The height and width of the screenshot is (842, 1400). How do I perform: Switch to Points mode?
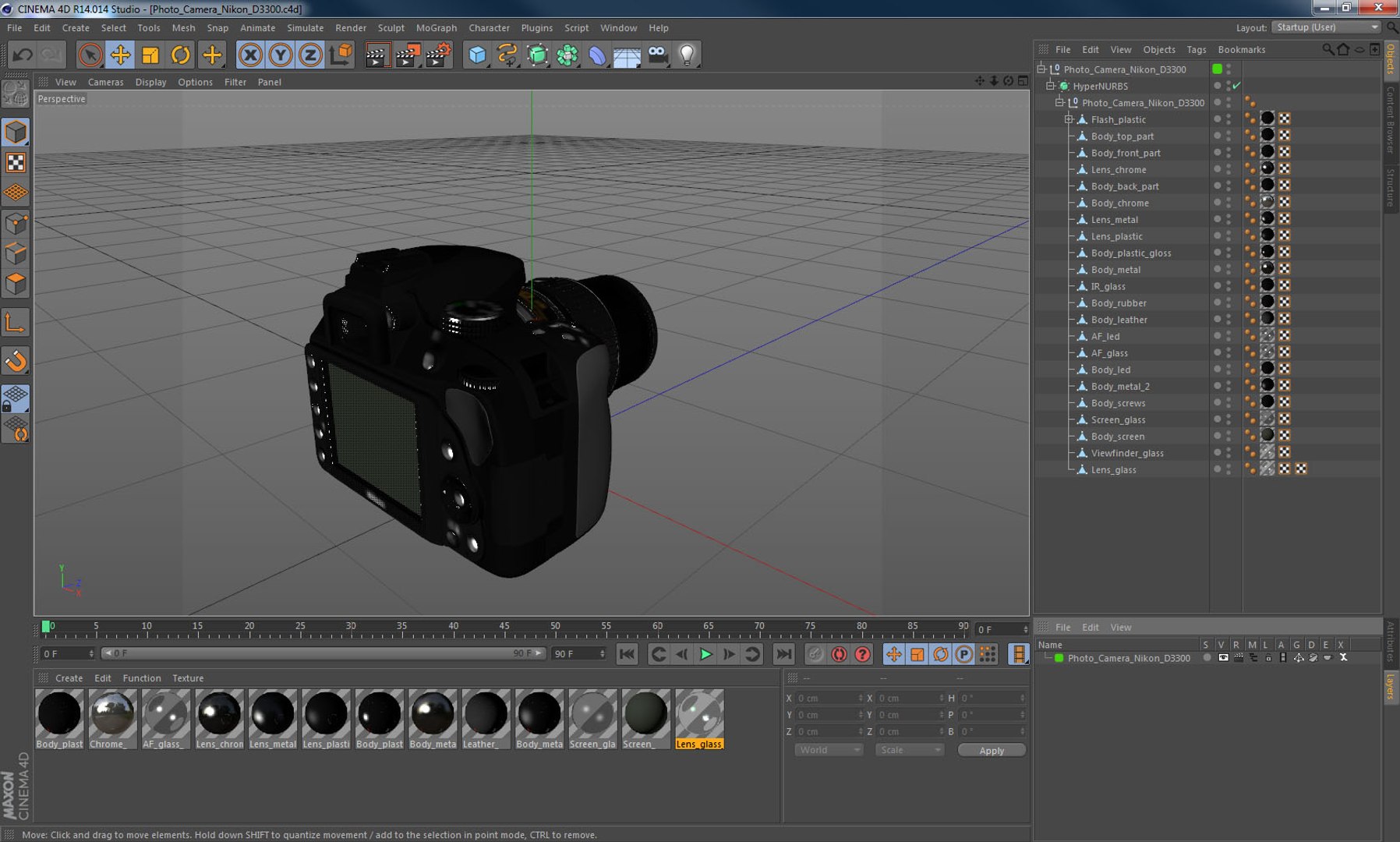16,225
